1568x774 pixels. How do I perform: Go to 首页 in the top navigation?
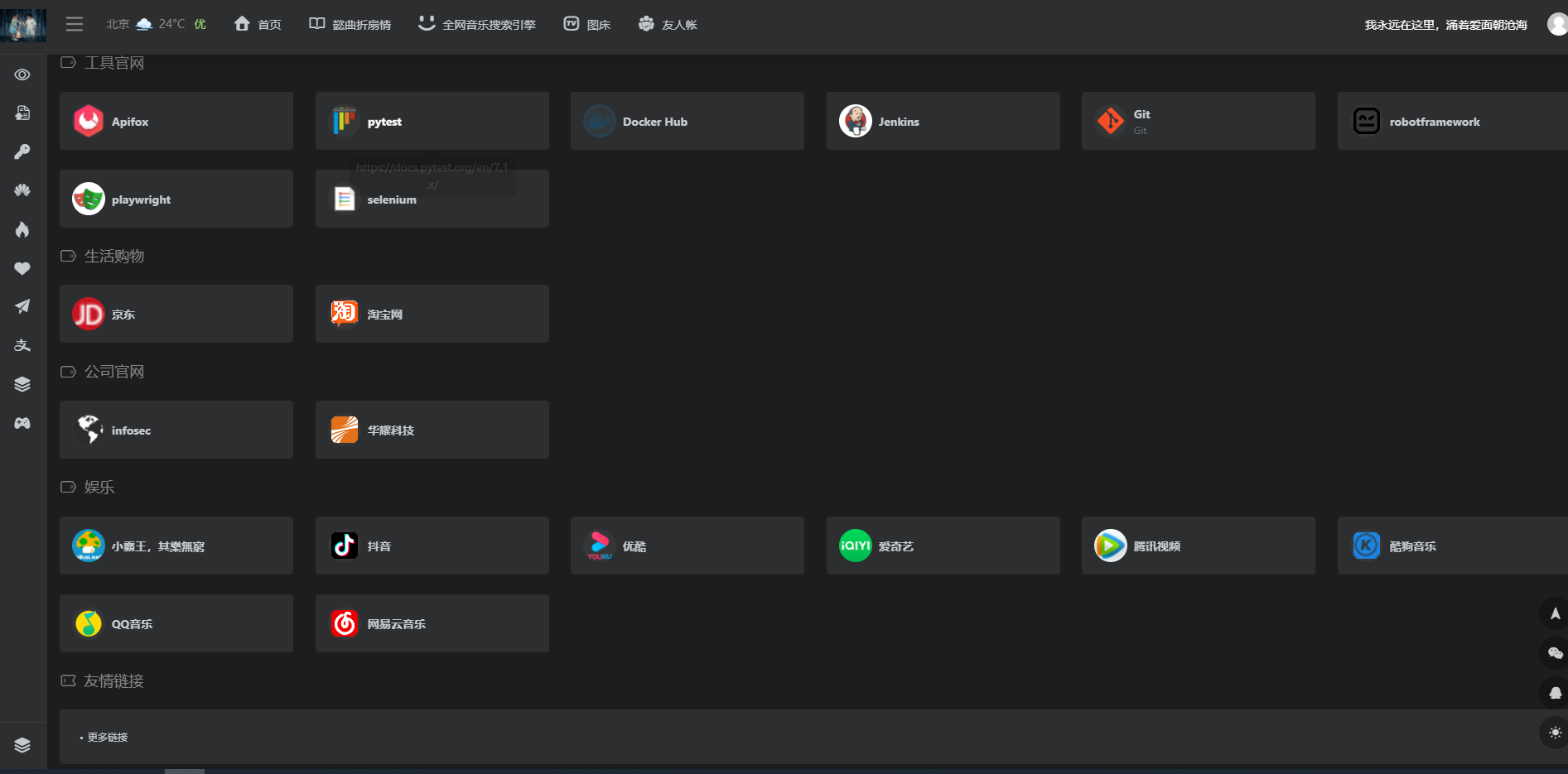pyautogui.click(x=258, y=24)
